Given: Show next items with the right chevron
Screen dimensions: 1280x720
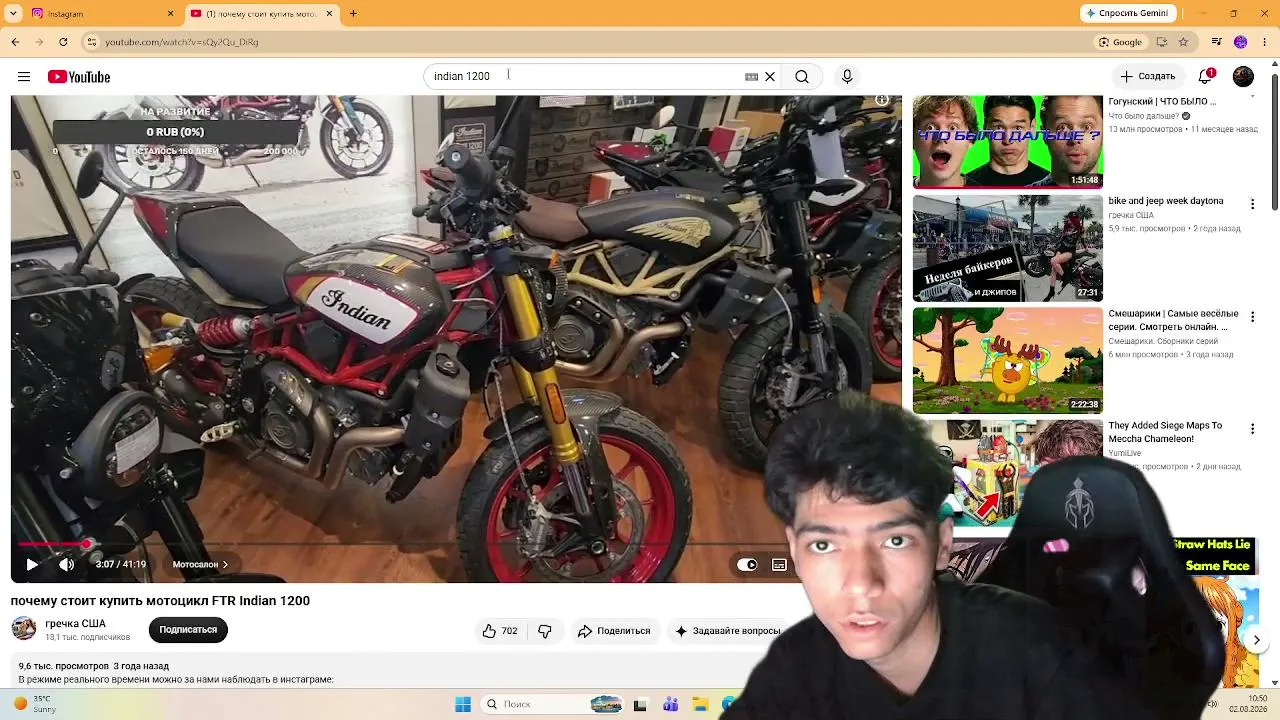Looking at the screenshot, I should 1257,640.
